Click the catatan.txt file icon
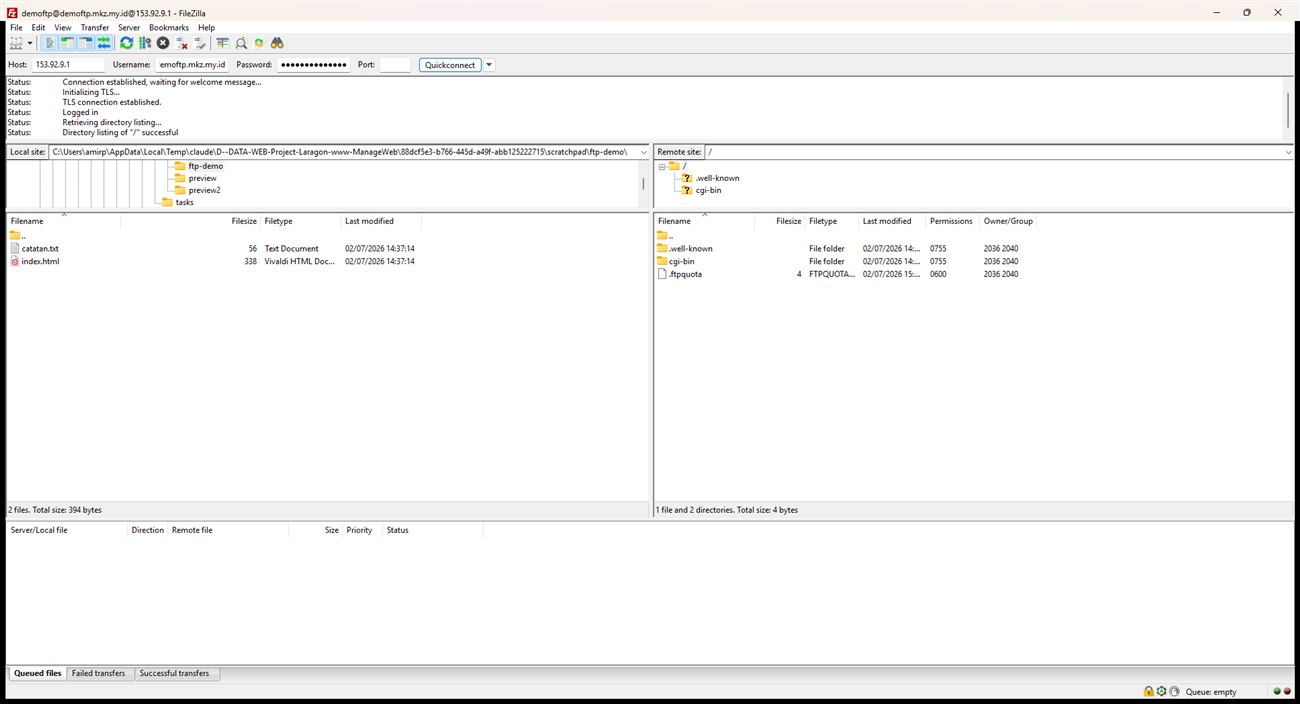1300x704 pixels. [x=14, y=248]
